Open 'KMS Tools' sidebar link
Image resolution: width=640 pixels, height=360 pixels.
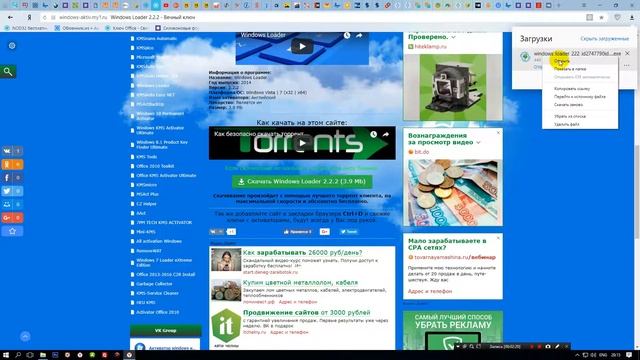pos(147,157)
